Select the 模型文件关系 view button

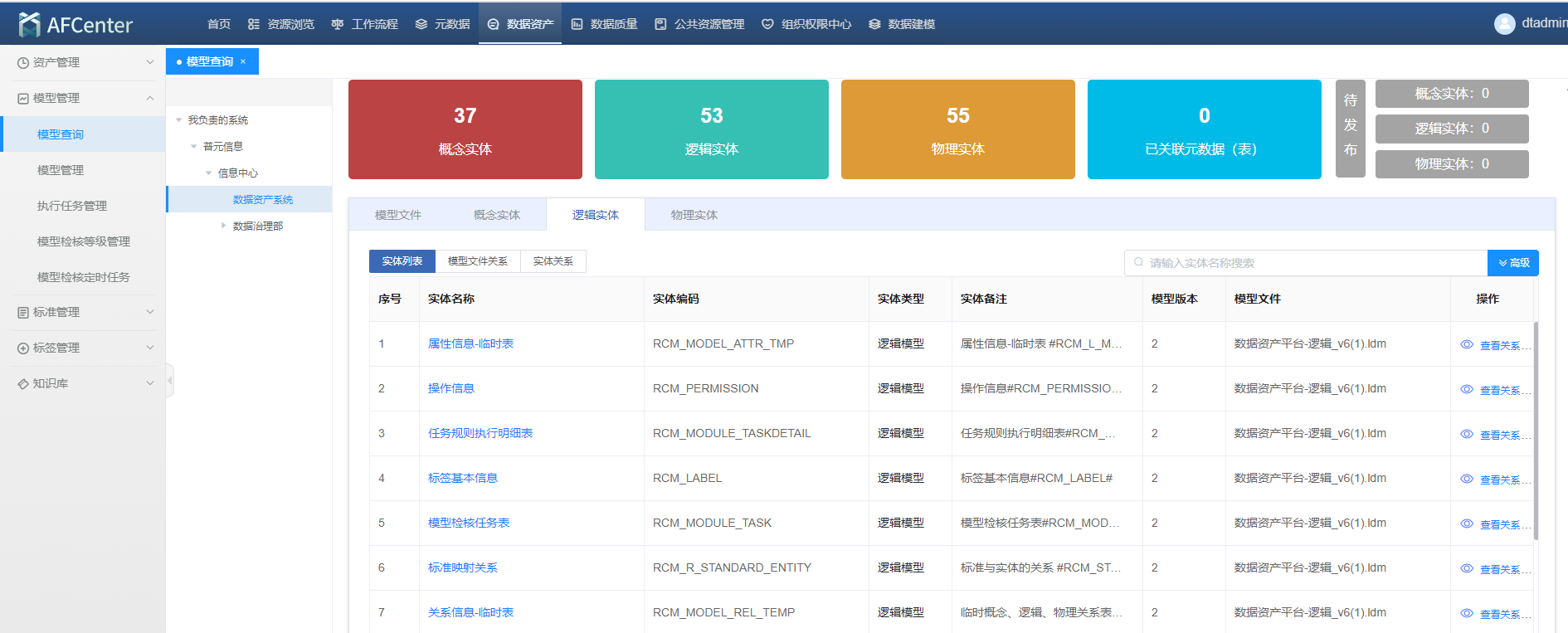(478, 261)
